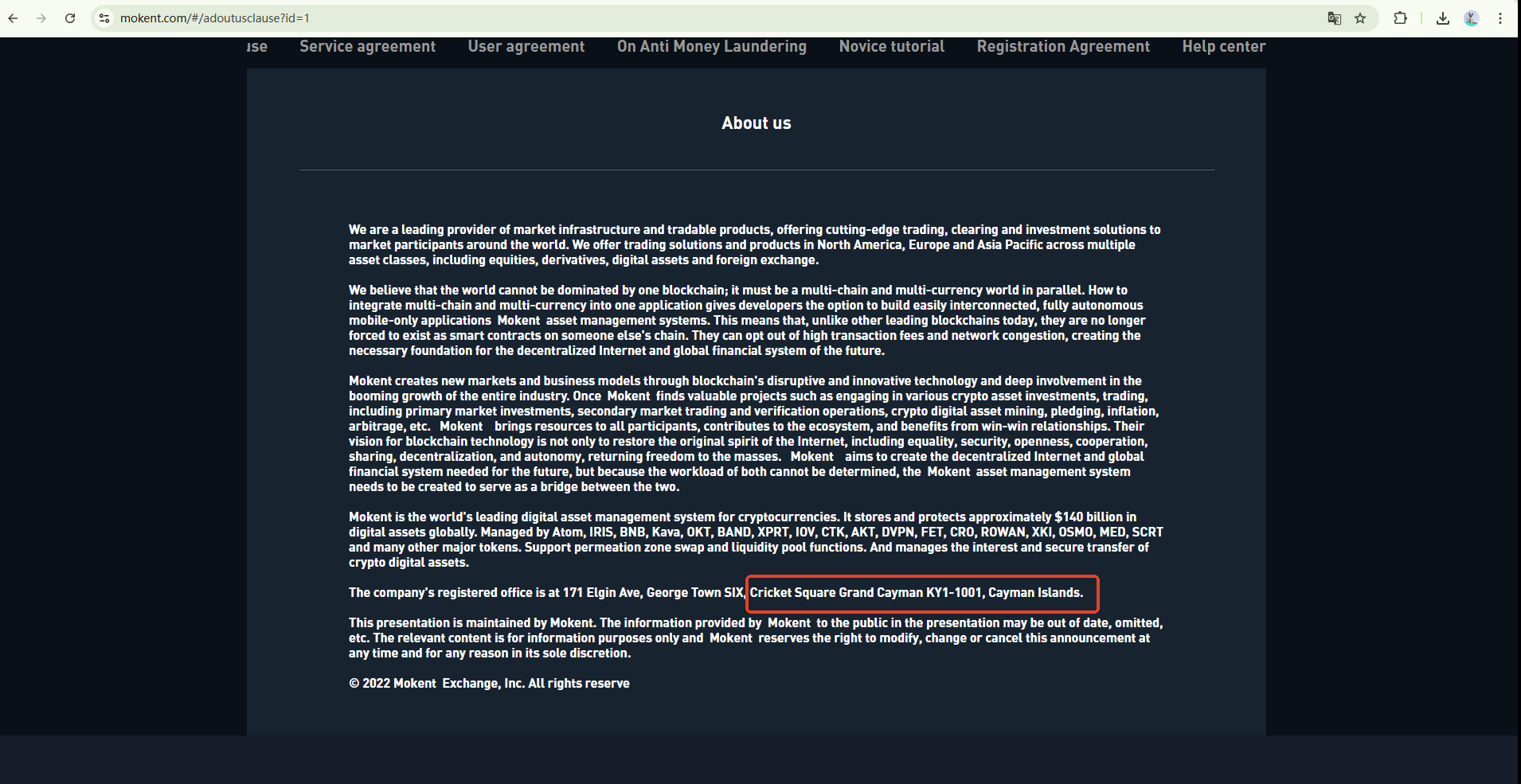Reload the current page

pos(70,18)
